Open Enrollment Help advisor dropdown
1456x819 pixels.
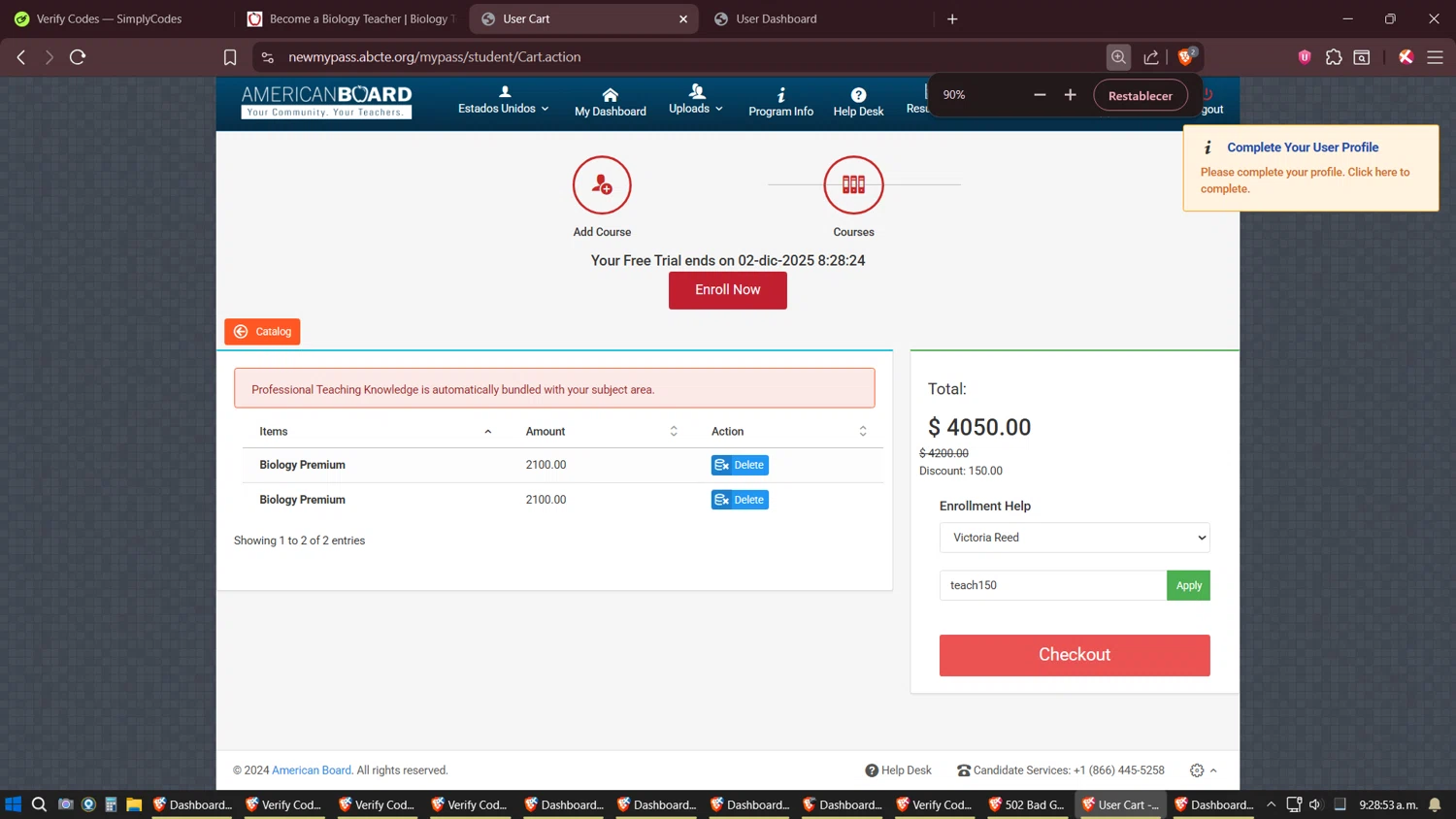(x=1075, y=538)
